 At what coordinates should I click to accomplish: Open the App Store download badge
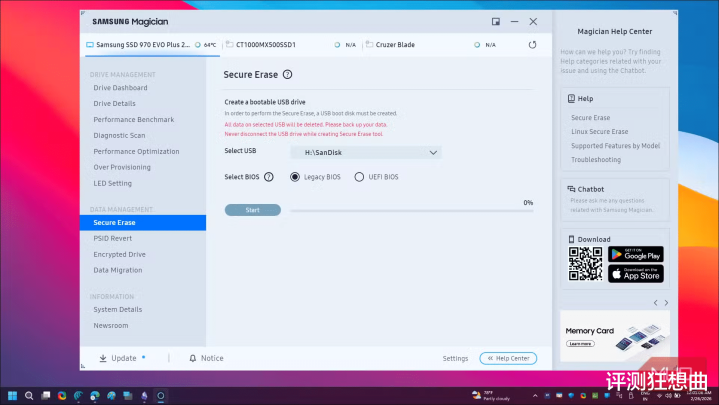coord(636,274)
